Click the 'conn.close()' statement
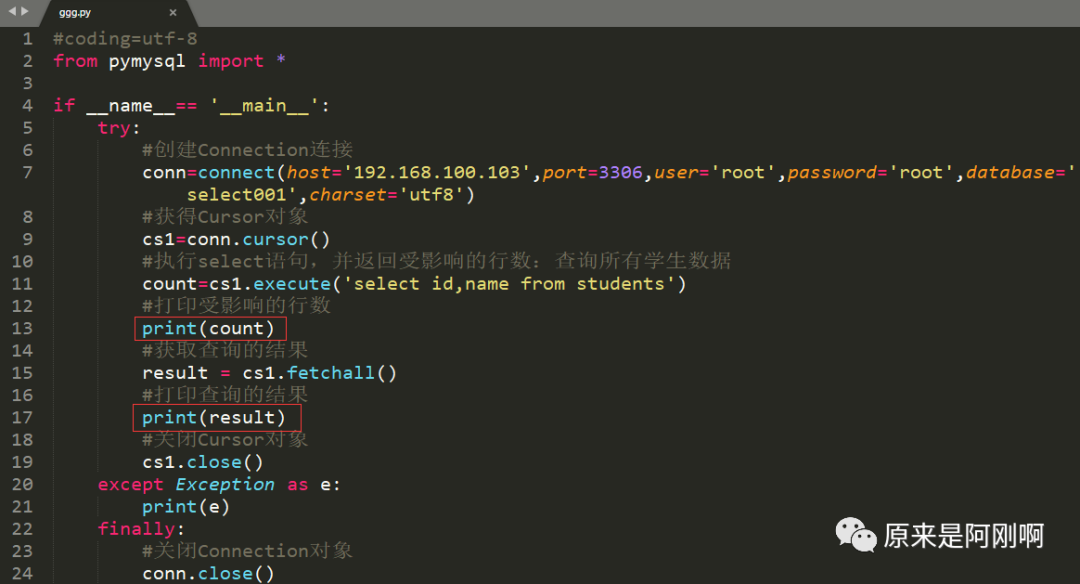 click(x=208, y=574)
